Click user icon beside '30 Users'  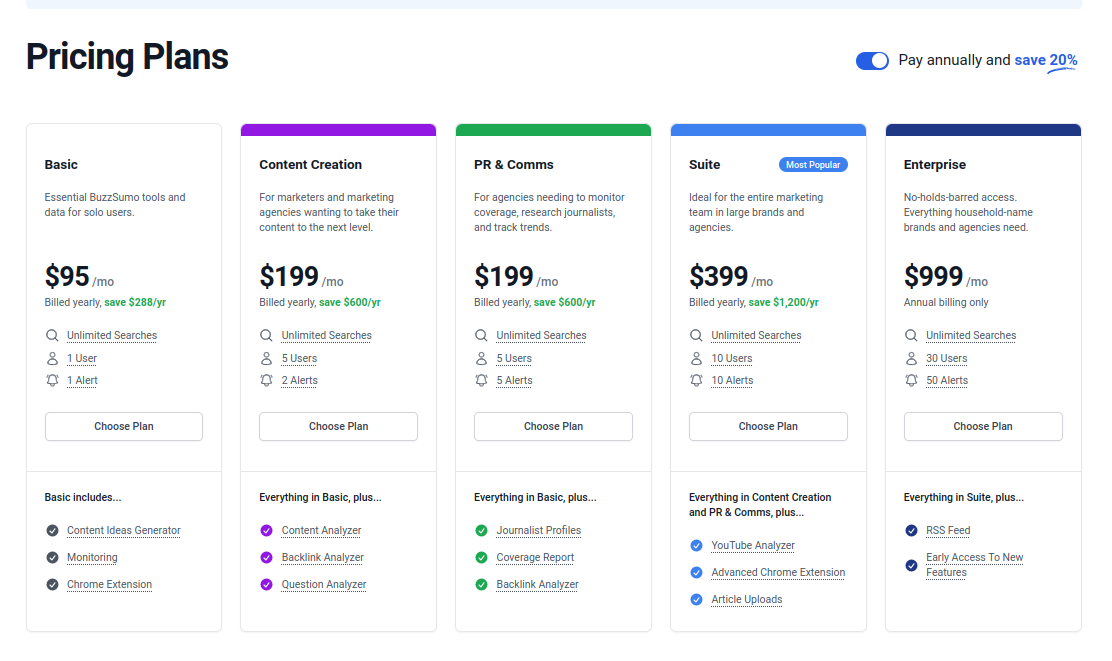[911, 358]
